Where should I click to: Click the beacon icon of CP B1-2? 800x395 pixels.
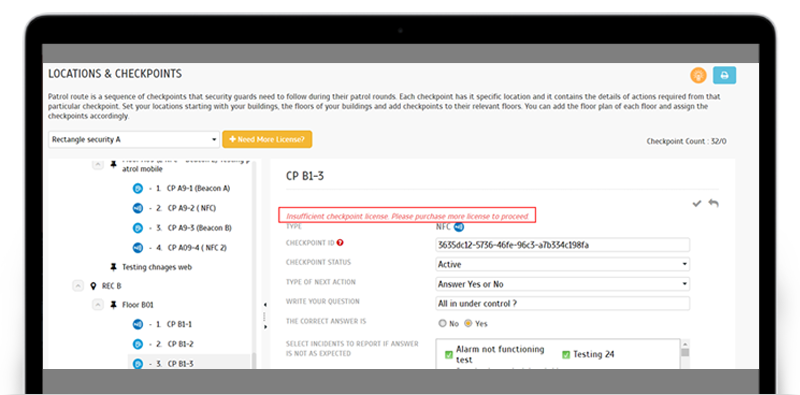137,344
